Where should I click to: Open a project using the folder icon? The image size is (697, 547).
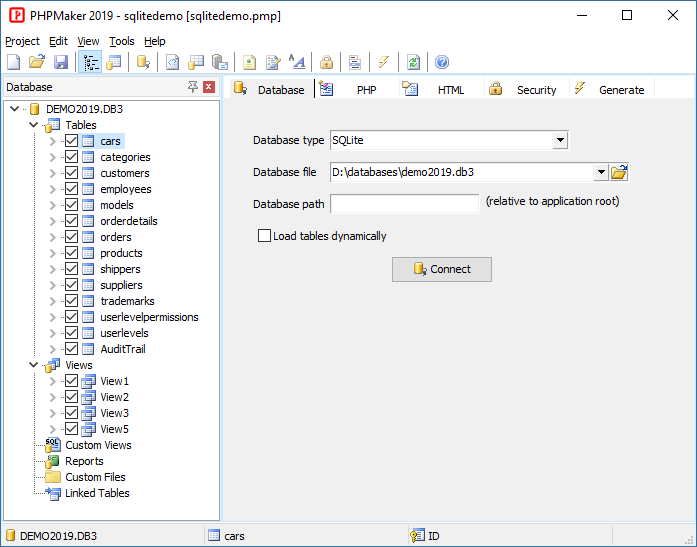(x=37, y=62)
